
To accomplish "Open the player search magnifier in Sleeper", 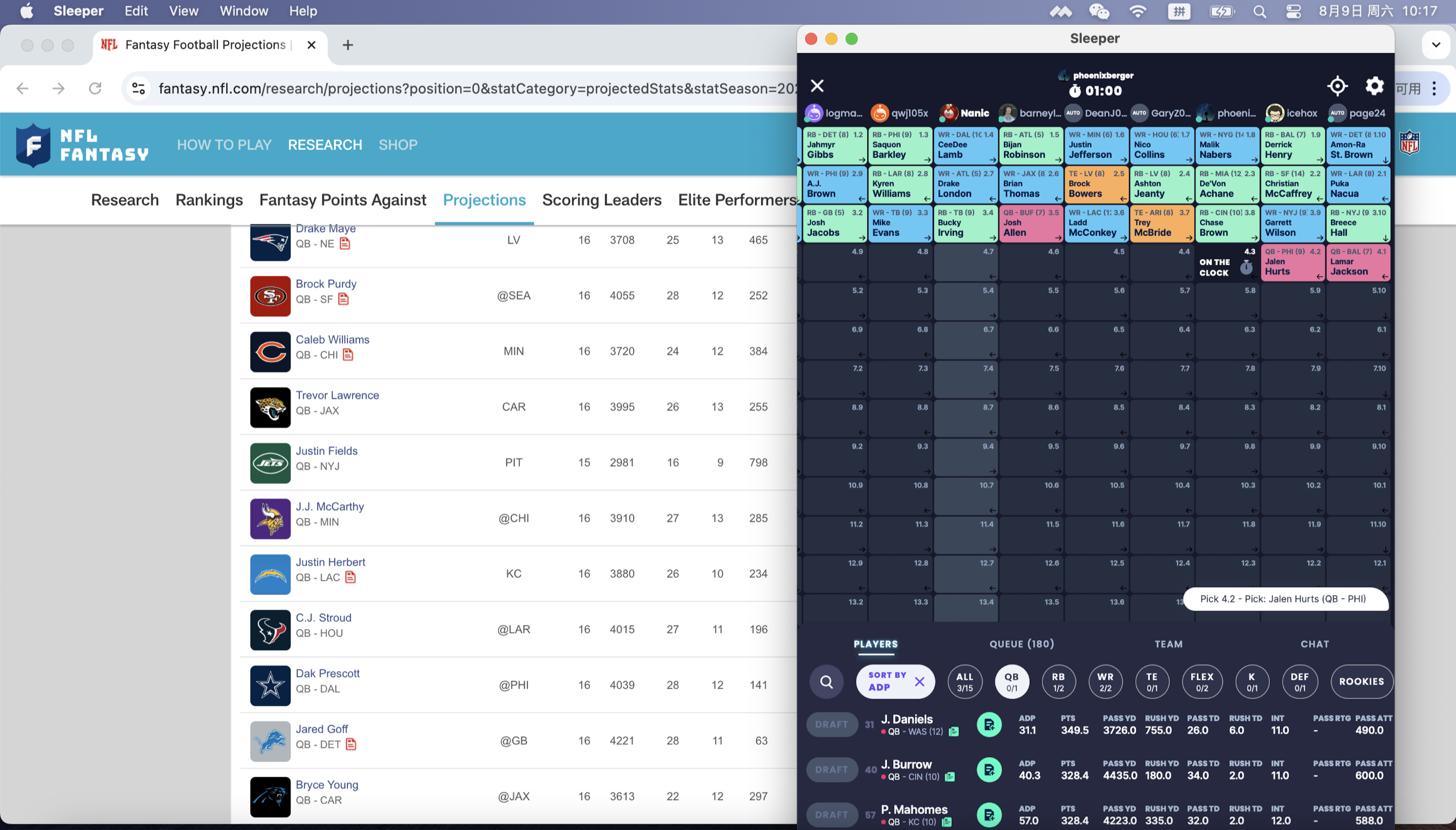I will (827, 681).
